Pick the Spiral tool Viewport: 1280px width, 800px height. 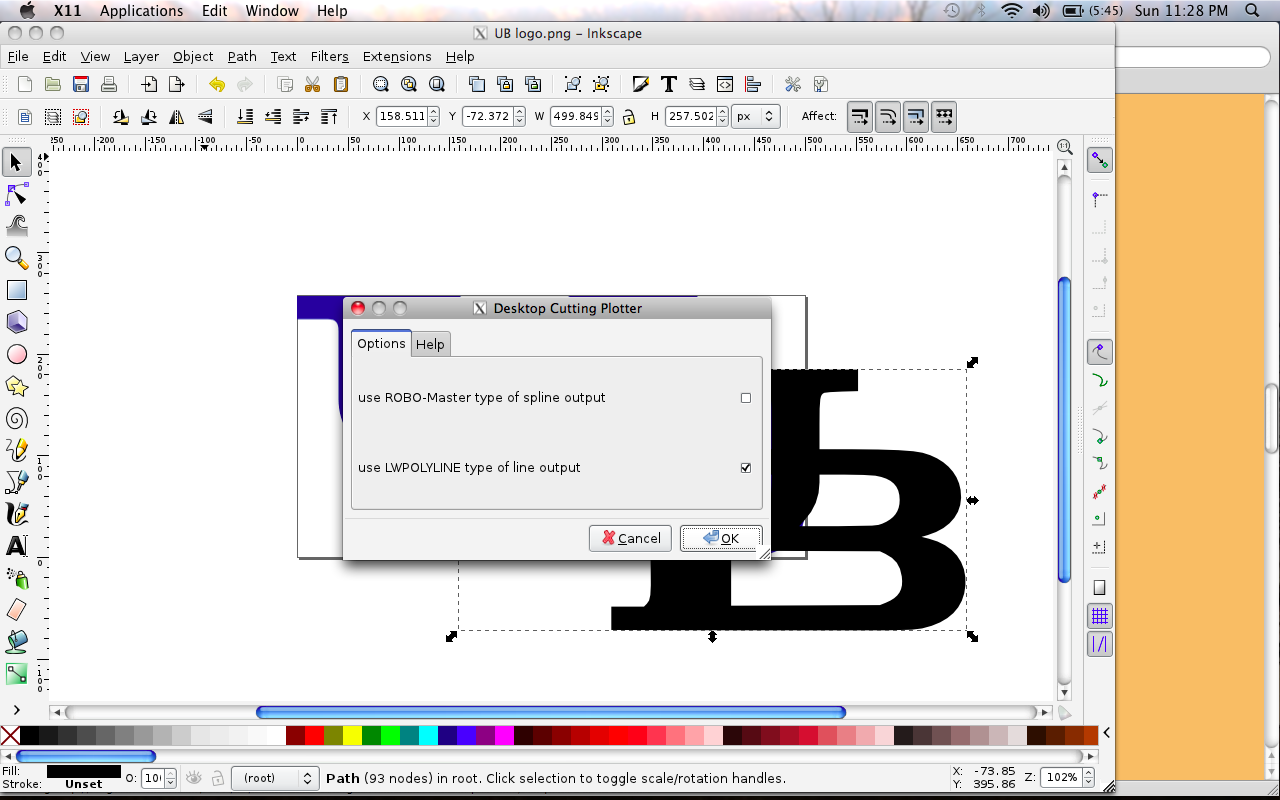coord(17,418)
